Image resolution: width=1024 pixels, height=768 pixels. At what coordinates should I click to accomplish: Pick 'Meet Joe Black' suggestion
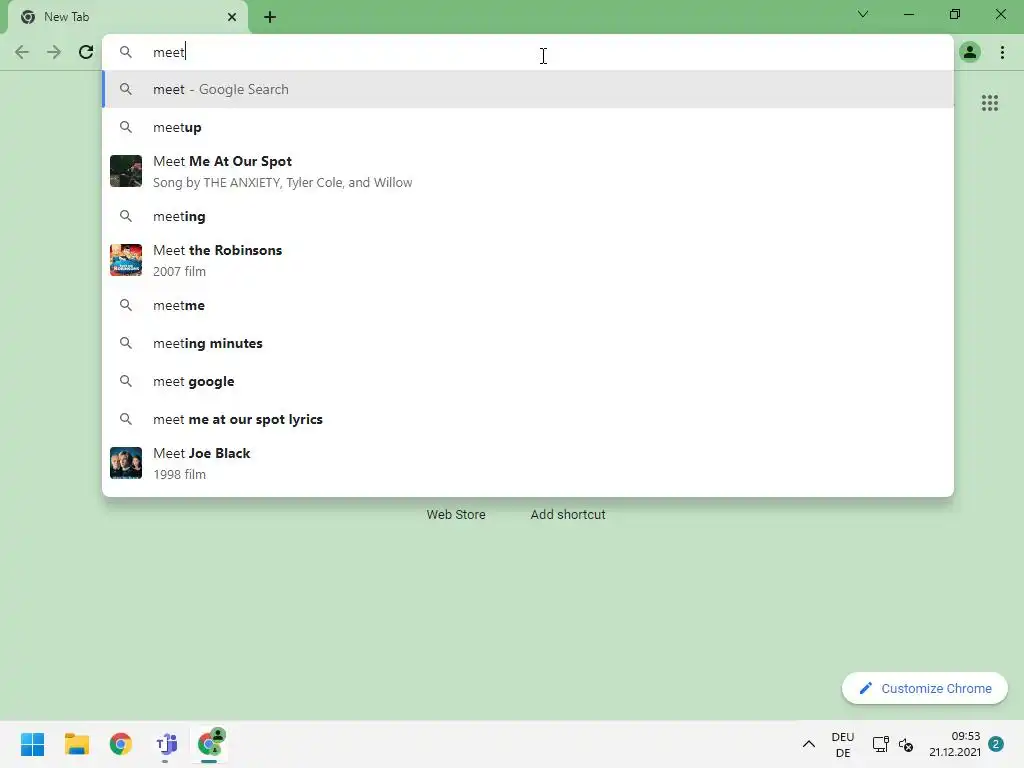(x=528, y=463)
